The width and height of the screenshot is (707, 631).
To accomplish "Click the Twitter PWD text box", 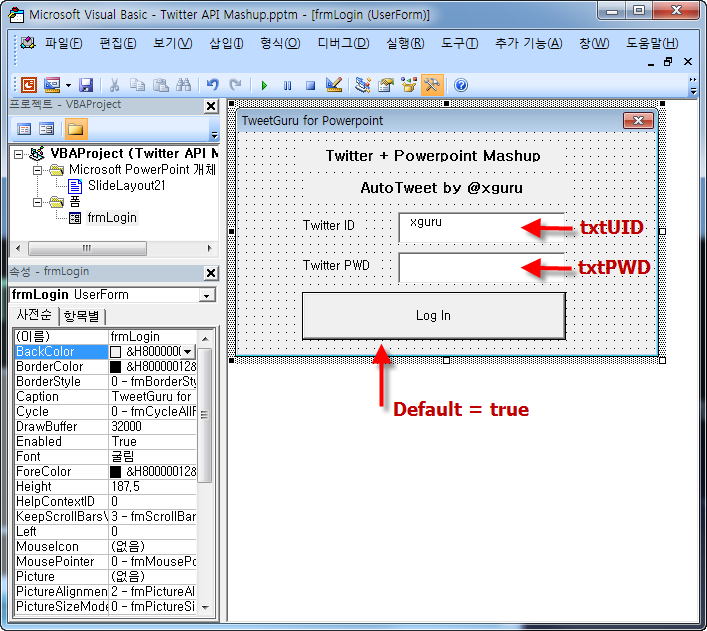I will (482, 268).
